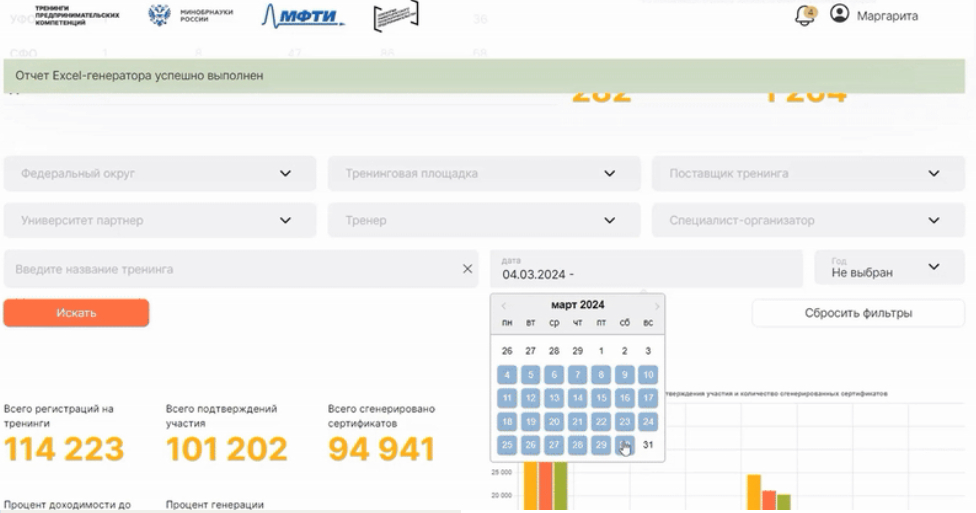
Task: Select March 7 in calendar
Action: click(x=578, y=375)
